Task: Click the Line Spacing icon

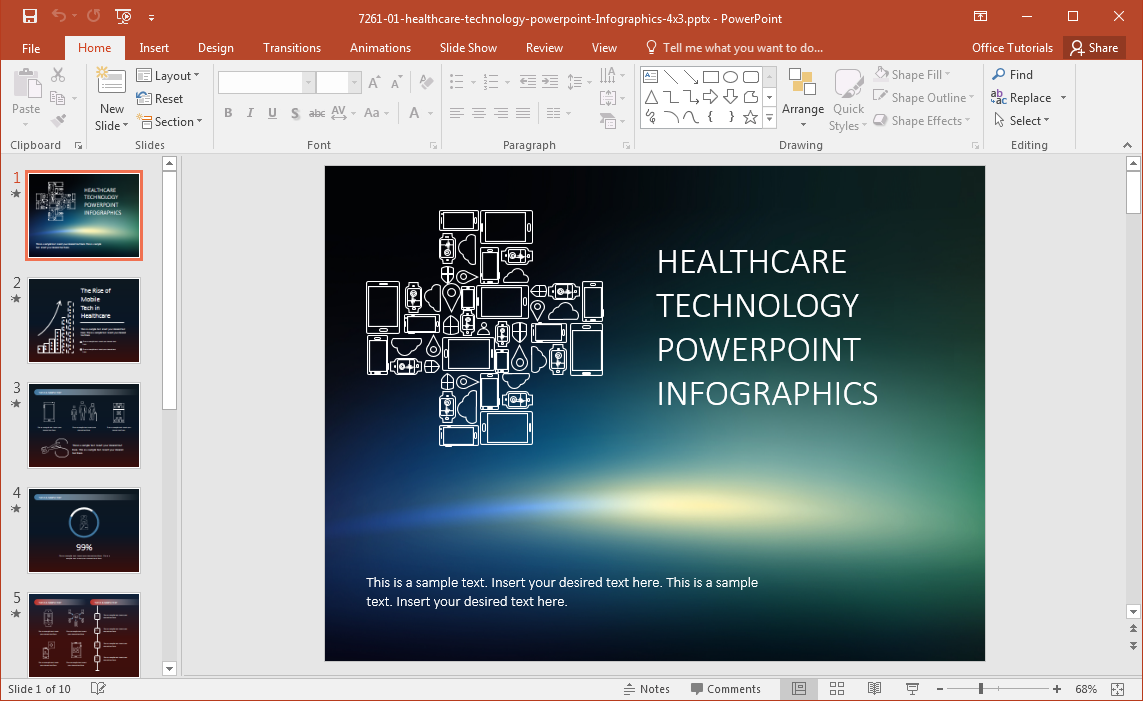Action: (x=575, y=82)
